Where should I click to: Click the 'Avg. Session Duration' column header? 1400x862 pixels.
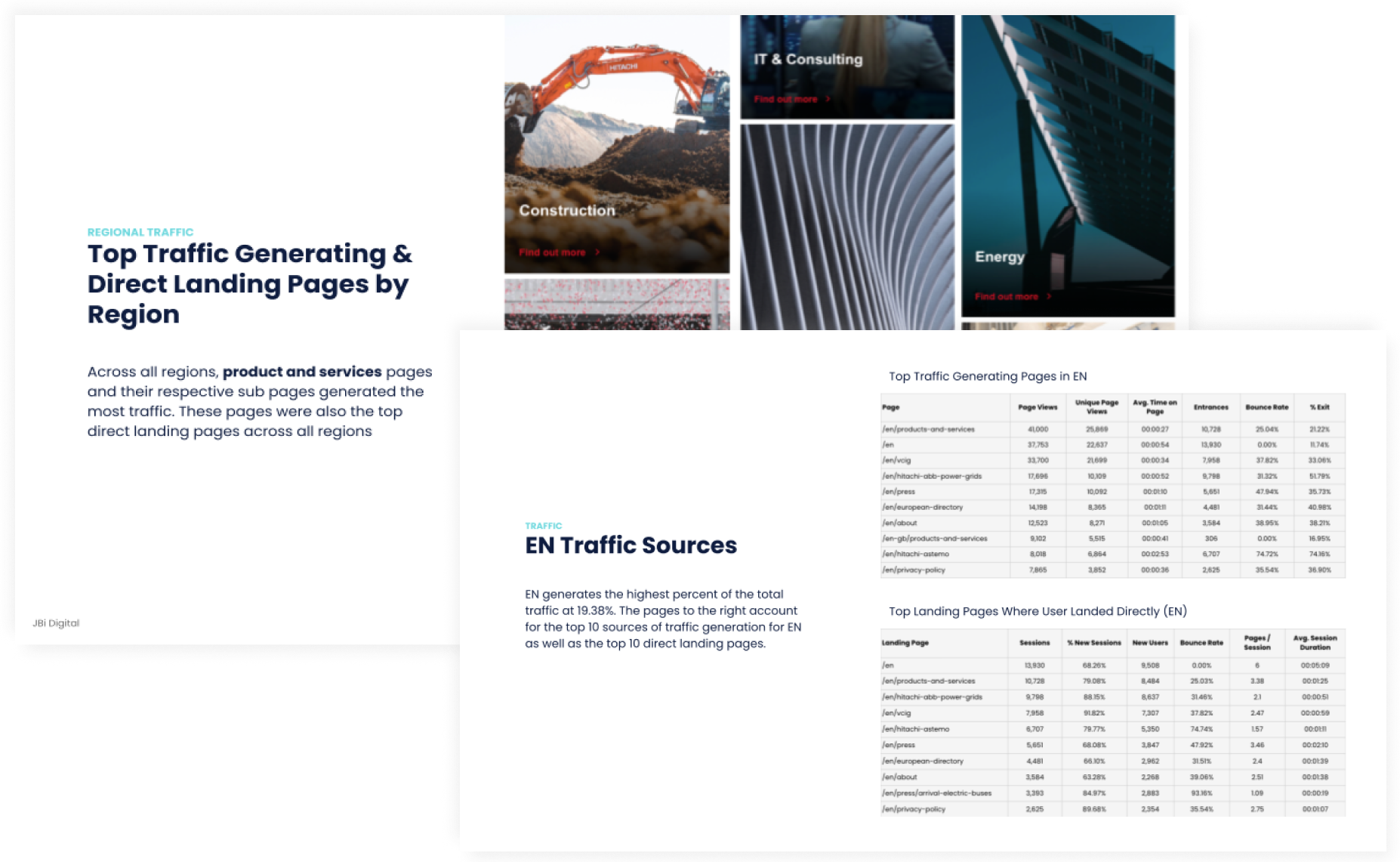click(x=1315, y=643)
